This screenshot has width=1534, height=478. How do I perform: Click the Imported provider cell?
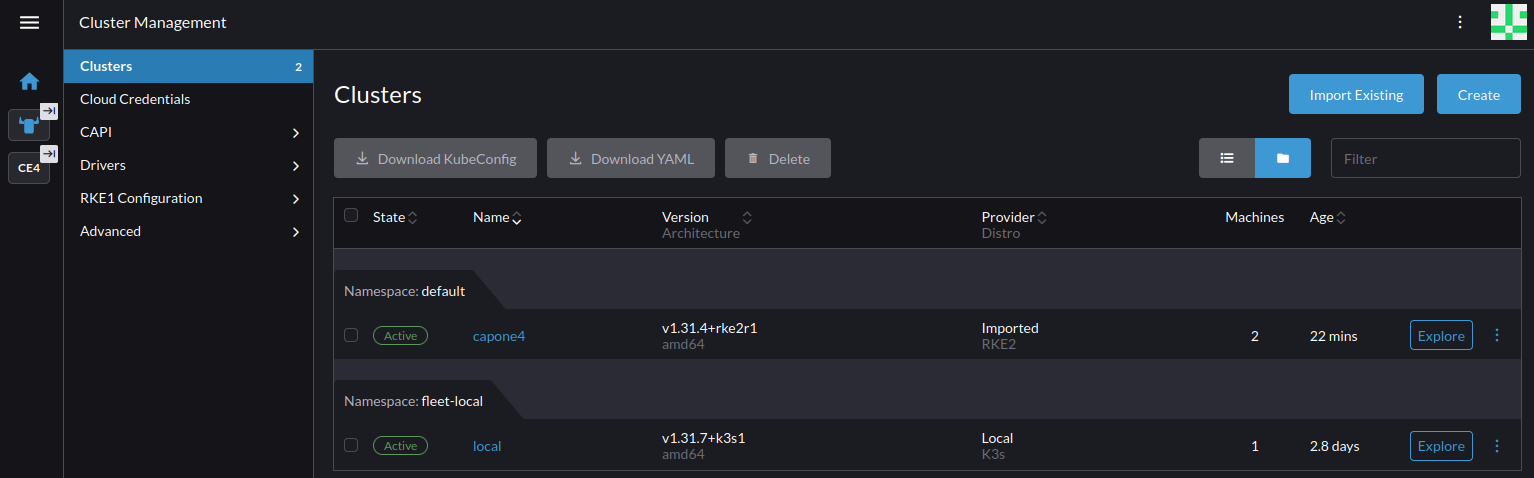(x=1010, y=328)
